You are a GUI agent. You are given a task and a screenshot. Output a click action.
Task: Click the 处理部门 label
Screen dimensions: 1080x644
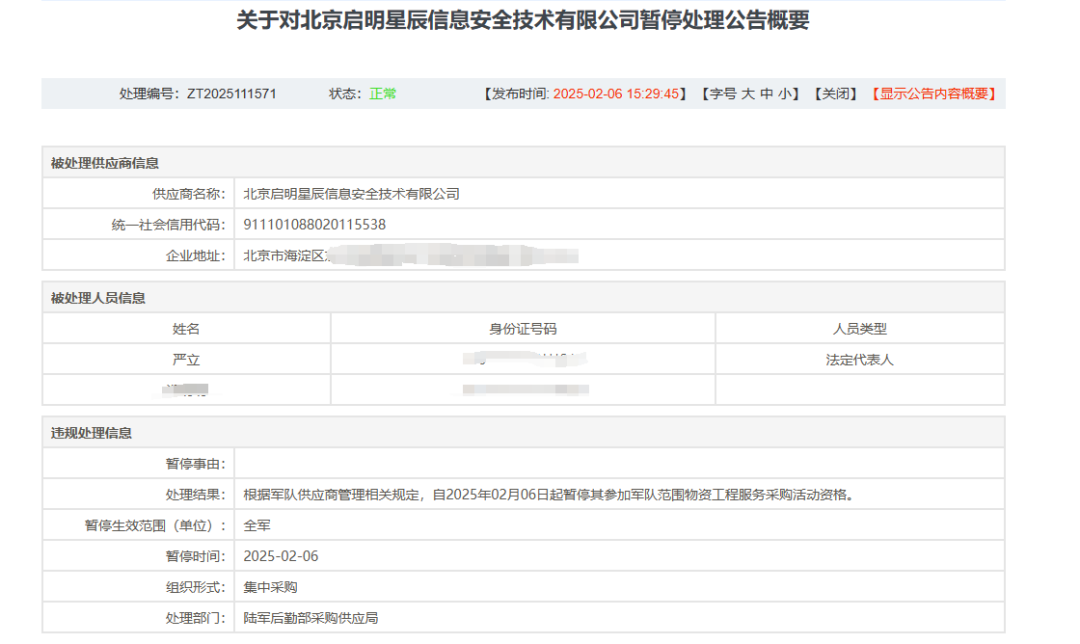click(x=196, y=618)
